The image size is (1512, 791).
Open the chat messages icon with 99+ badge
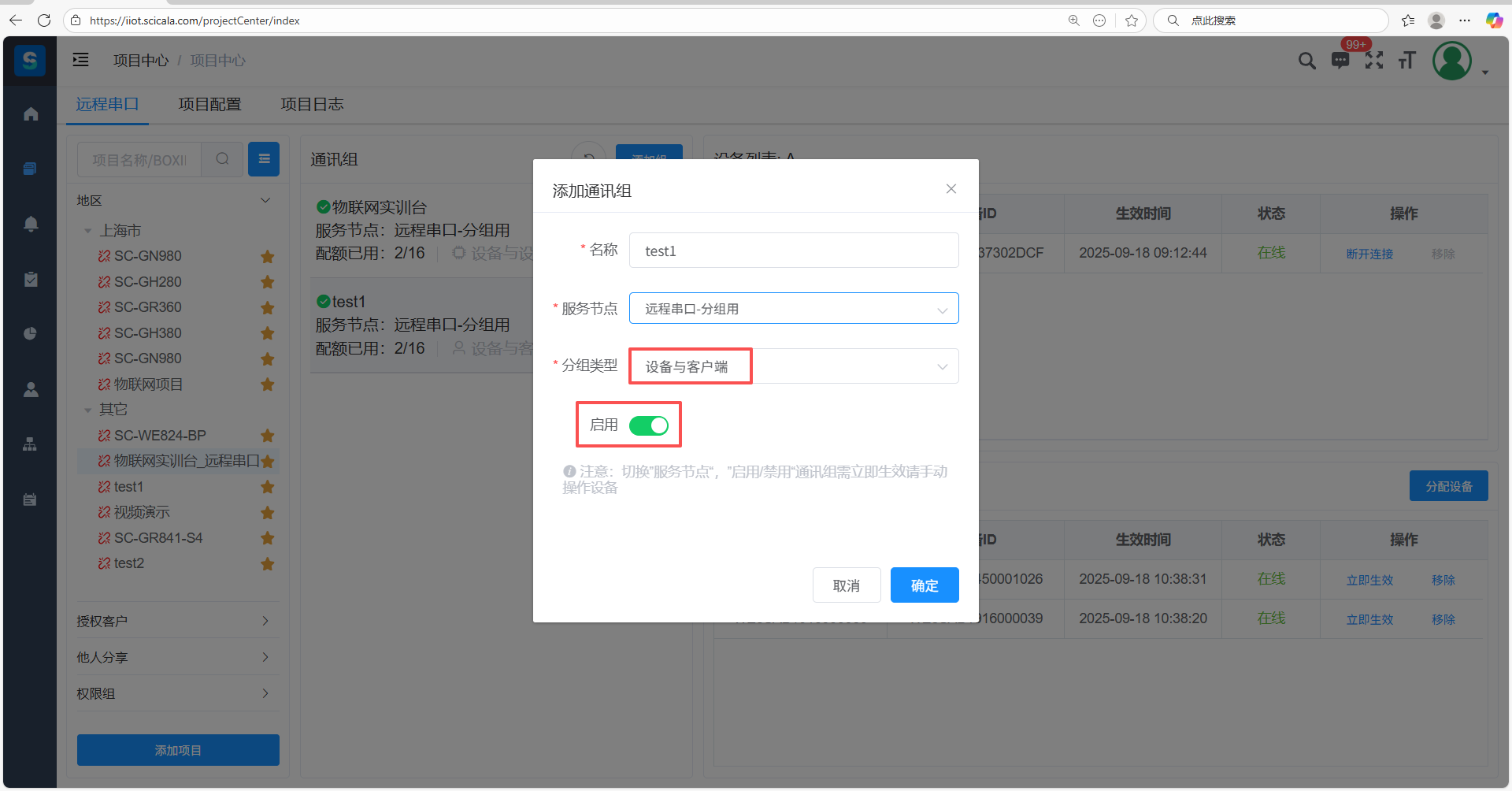point(1340,61)
